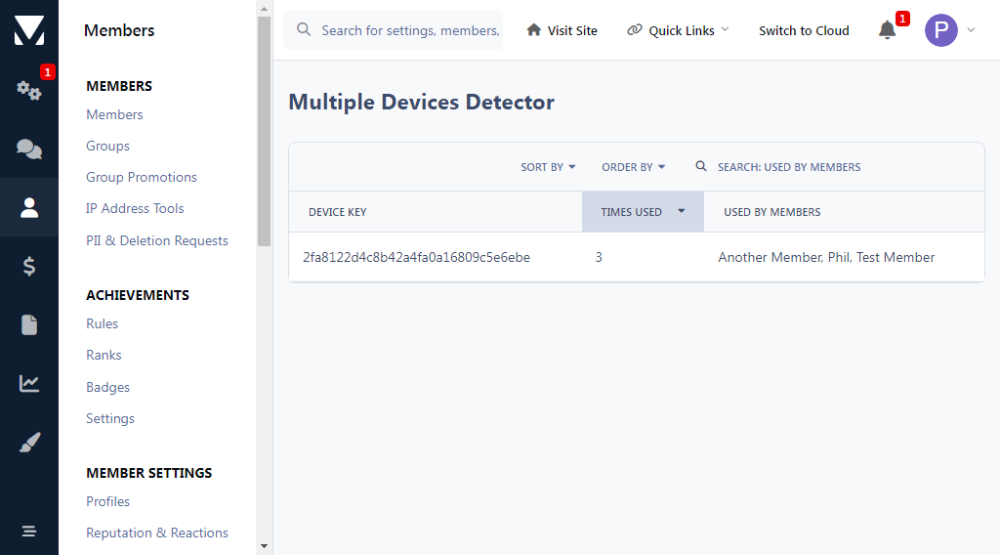Click the sidebar vertical scrollbar thumb
This screenshot has width=1000, height=555.
tap(264, 130)
